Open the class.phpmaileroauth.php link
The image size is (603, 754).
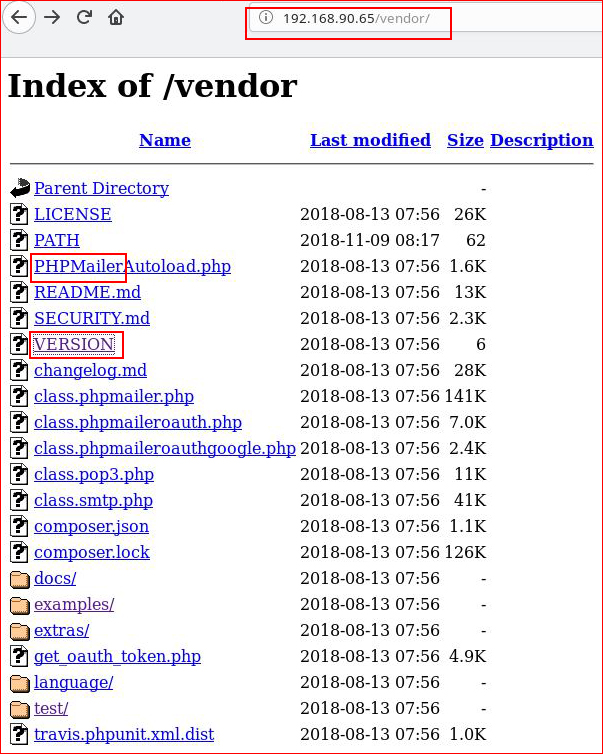pyautogui.click(x=138, y=422)
